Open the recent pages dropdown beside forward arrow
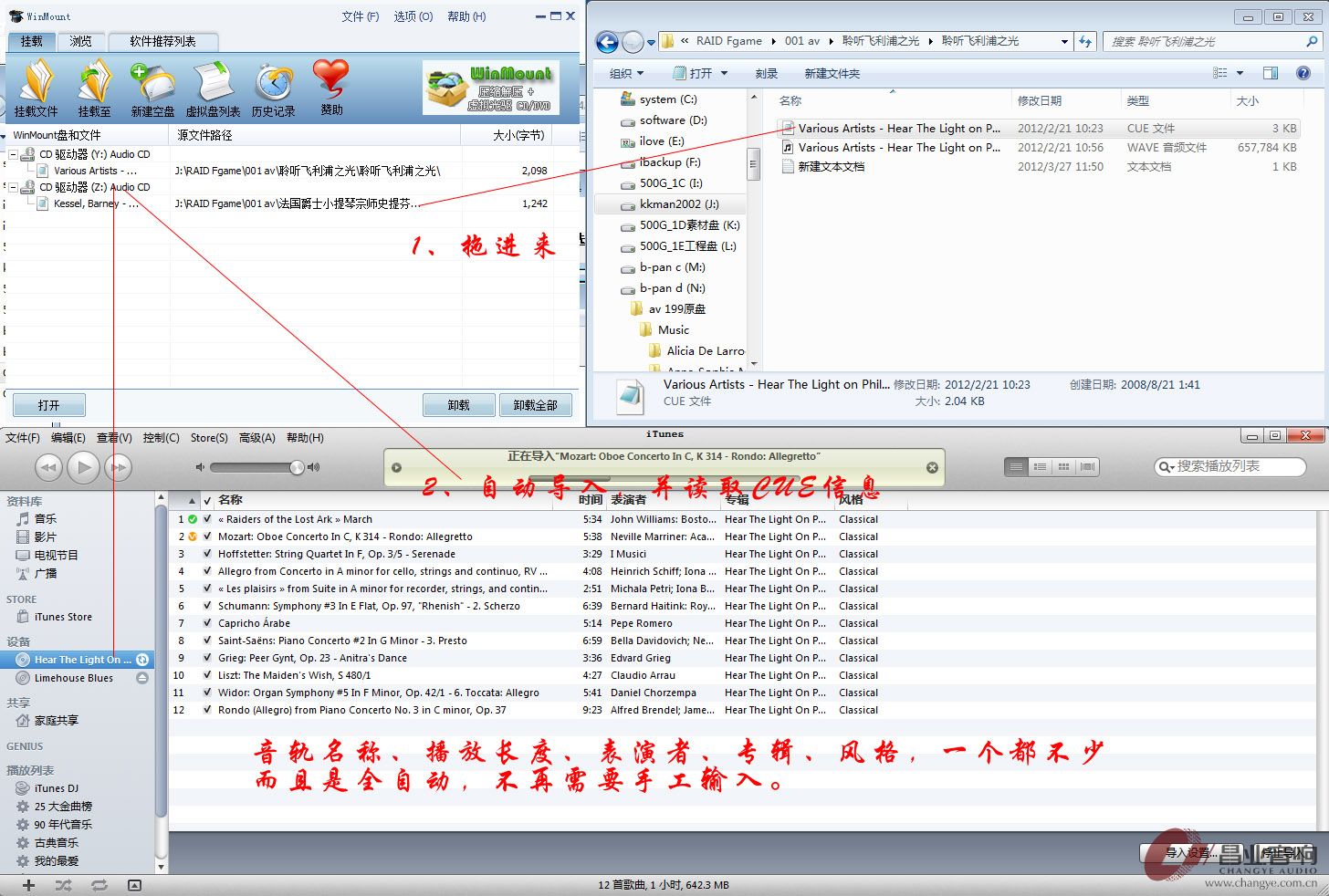This screenshot has height=896, width=1329. (651, 42)
